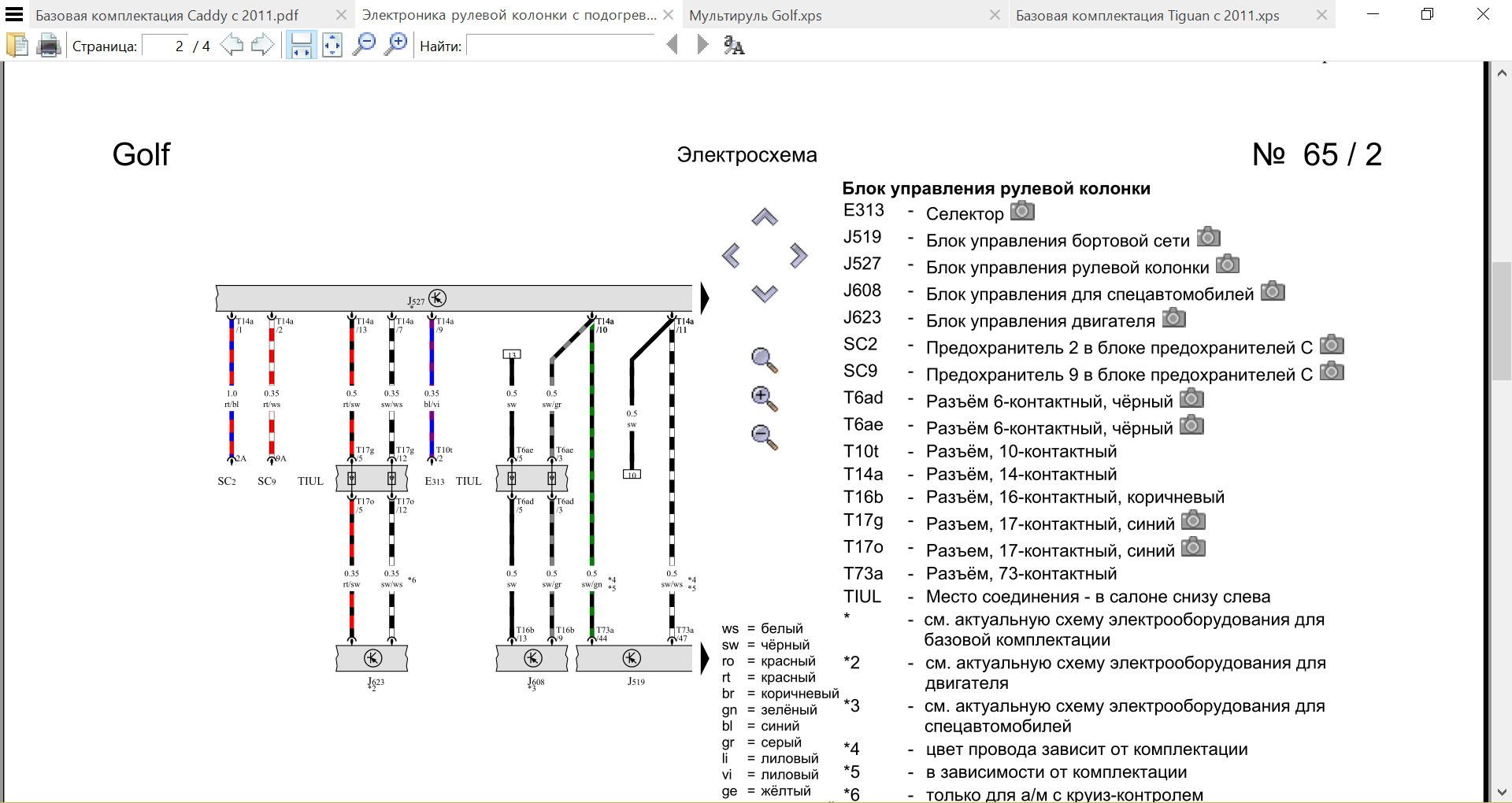Open photo for T17g разъем
This screenshot has width=1512, height=803.
pyautogui.click(x=1194, y=520)
